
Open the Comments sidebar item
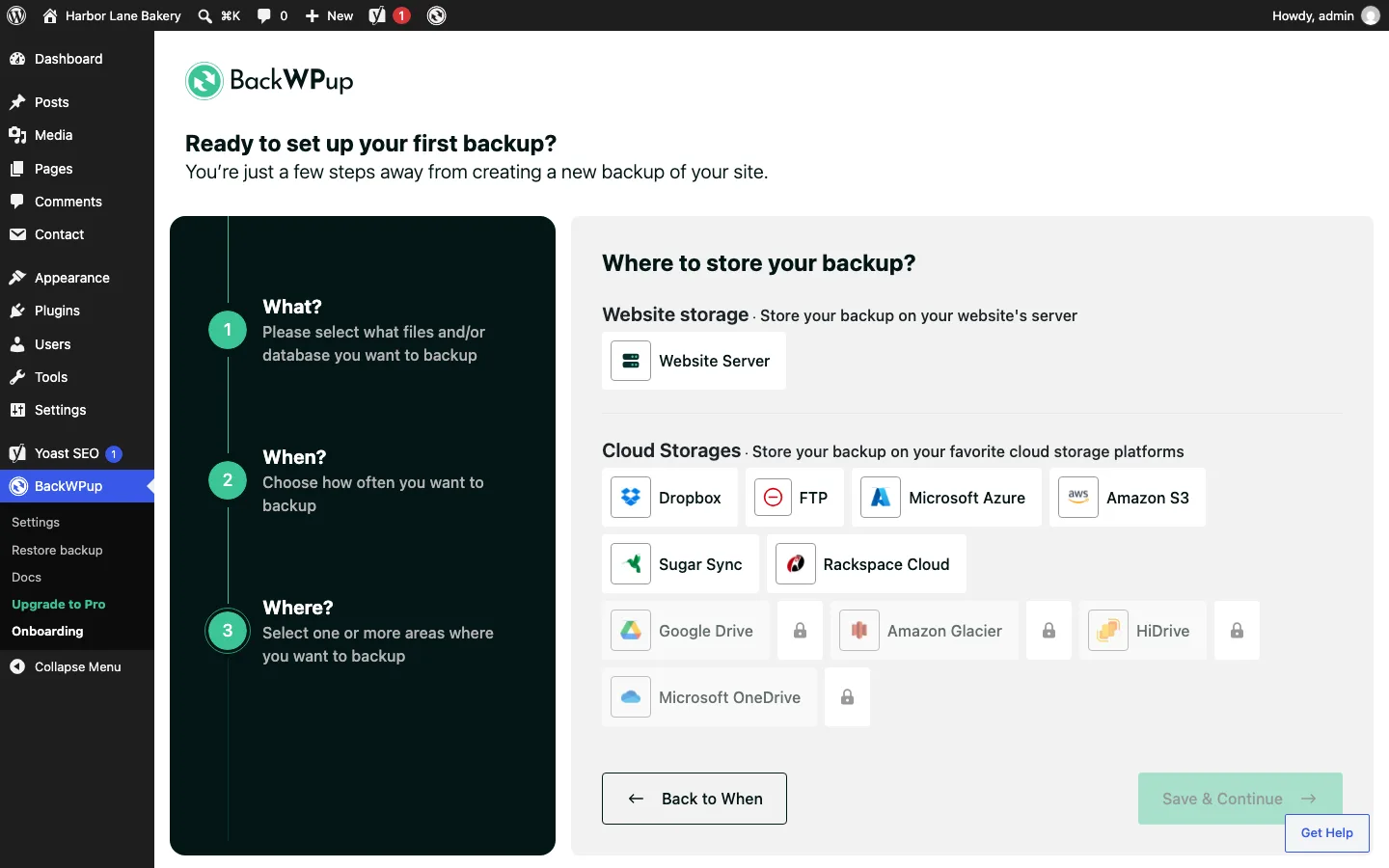point(77,202)
